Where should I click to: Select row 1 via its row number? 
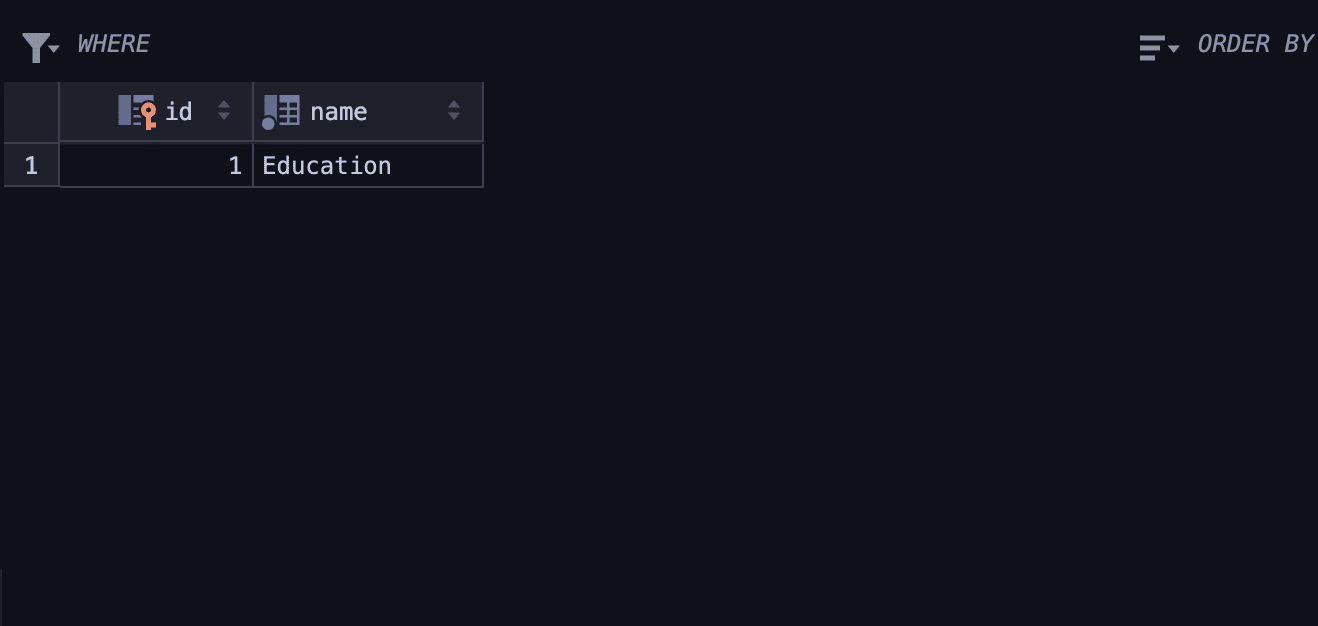click(x=31, y=165)
